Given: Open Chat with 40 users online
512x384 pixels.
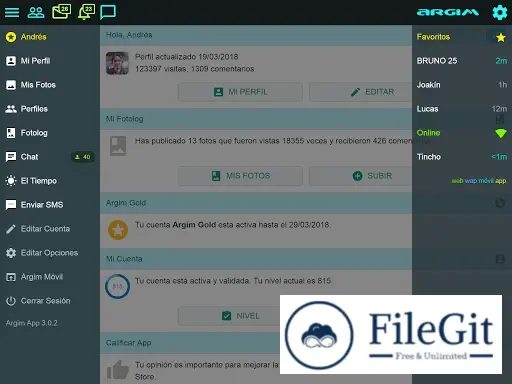Looking at the screenshot, I should click(50, 157).
